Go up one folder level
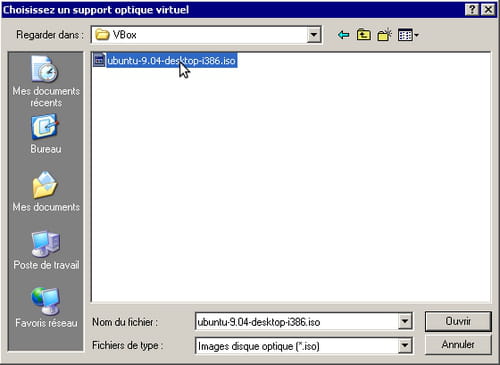Screen dimensions: 500x365 tap(364, 35)
